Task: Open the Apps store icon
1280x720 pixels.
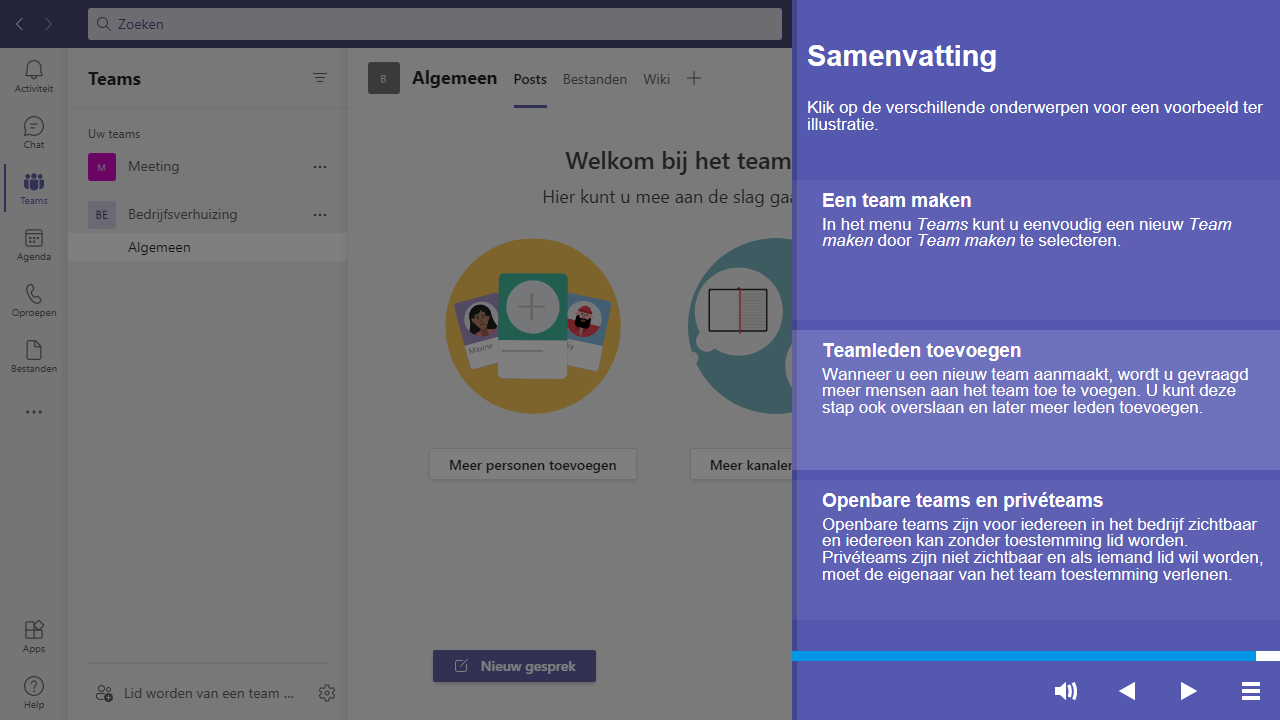Action: pyautogui.click(x=34, y=635)
